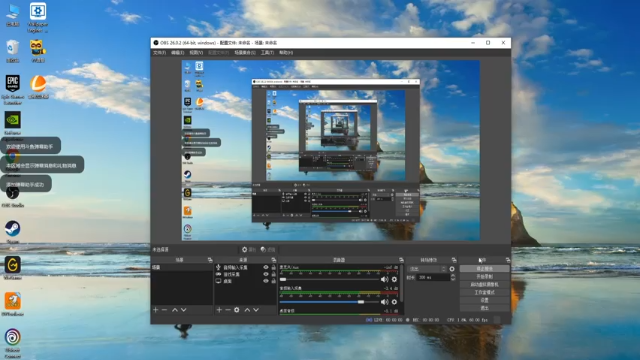Screen dimensions: 640x360
Task: Move selected source down in the list
Action: click(x=256, y=310)
